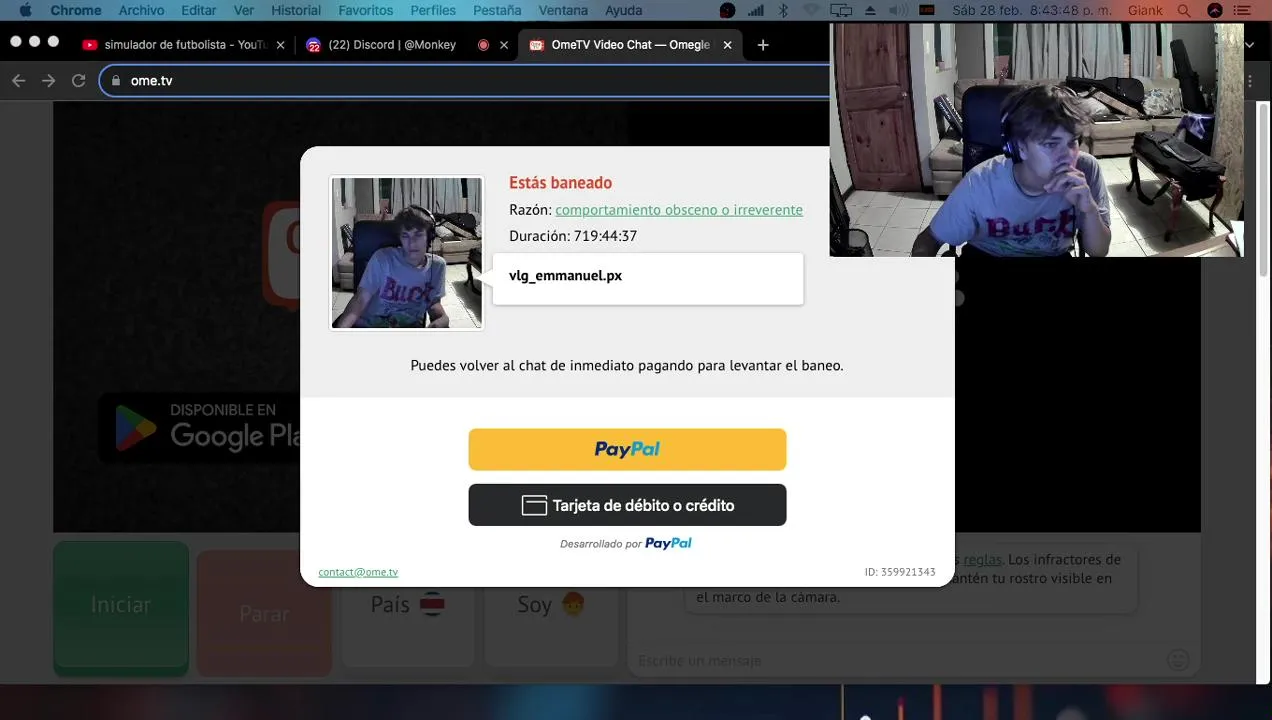Focus the ome.tv address bar
The image size is (1272, 720).
click(465, 80)
